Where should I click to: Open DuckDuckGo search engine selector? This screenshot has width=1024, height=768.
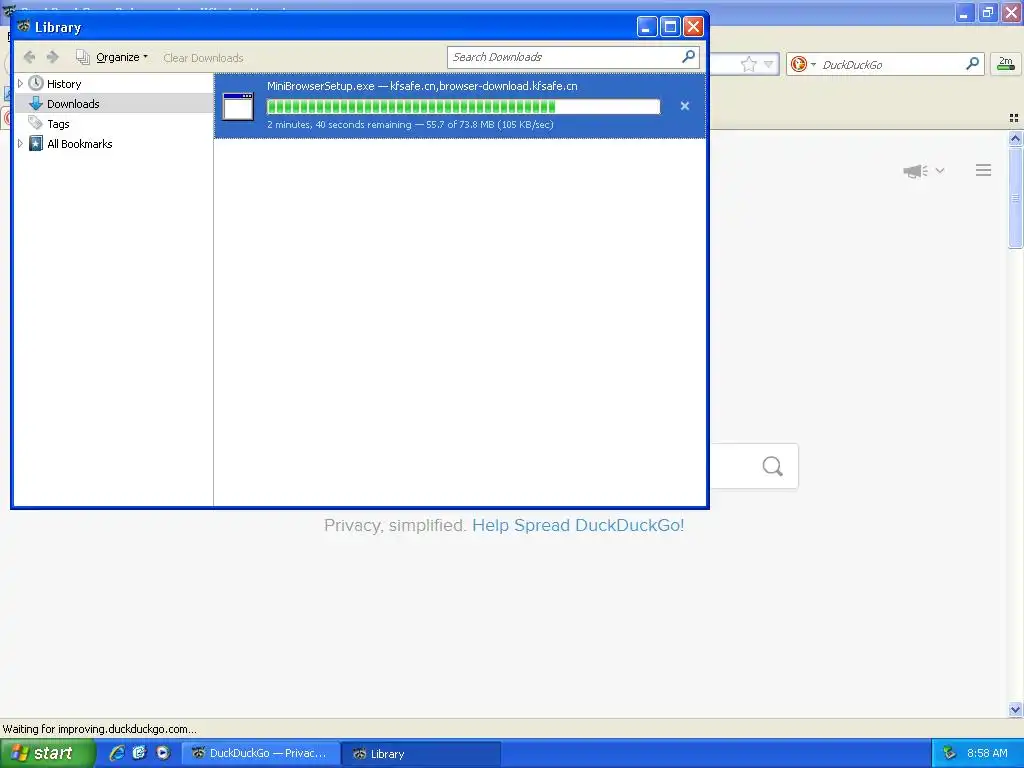(803, 64)
